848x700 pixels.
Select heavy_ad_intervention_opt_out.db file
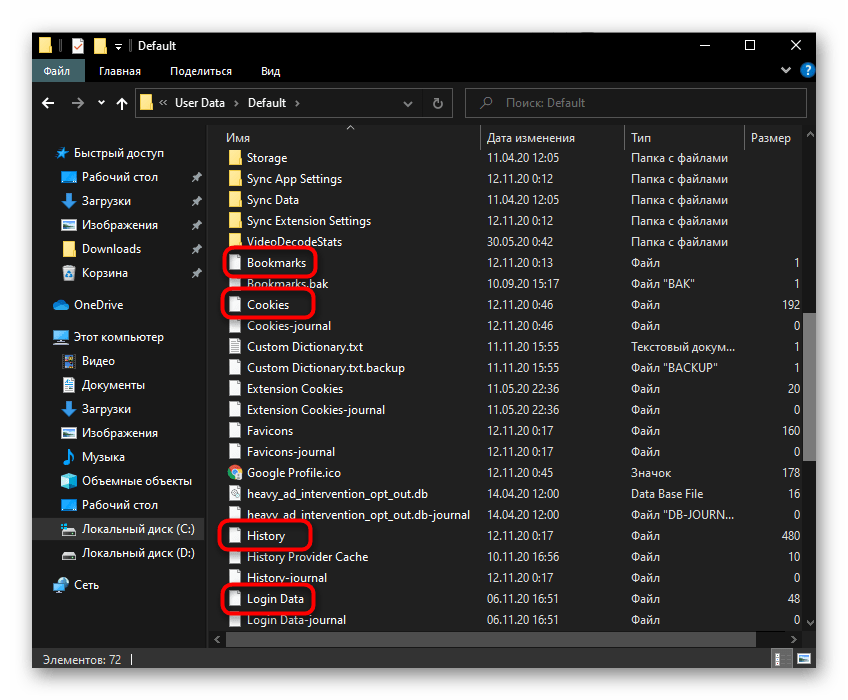pyautogui.click(x=337, y=494)
